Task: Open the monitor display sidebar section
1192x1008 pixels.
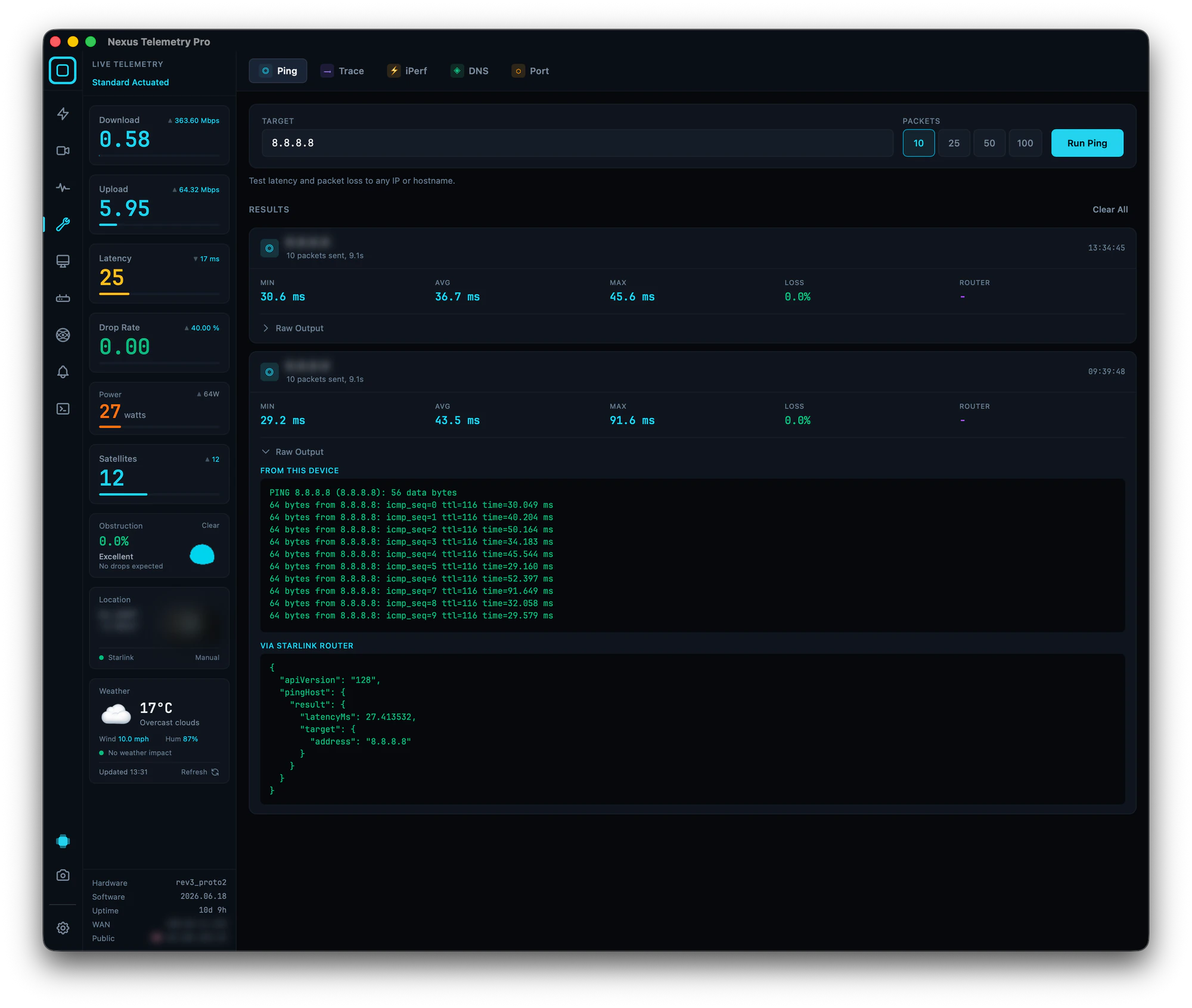Action: pos(63,261)
